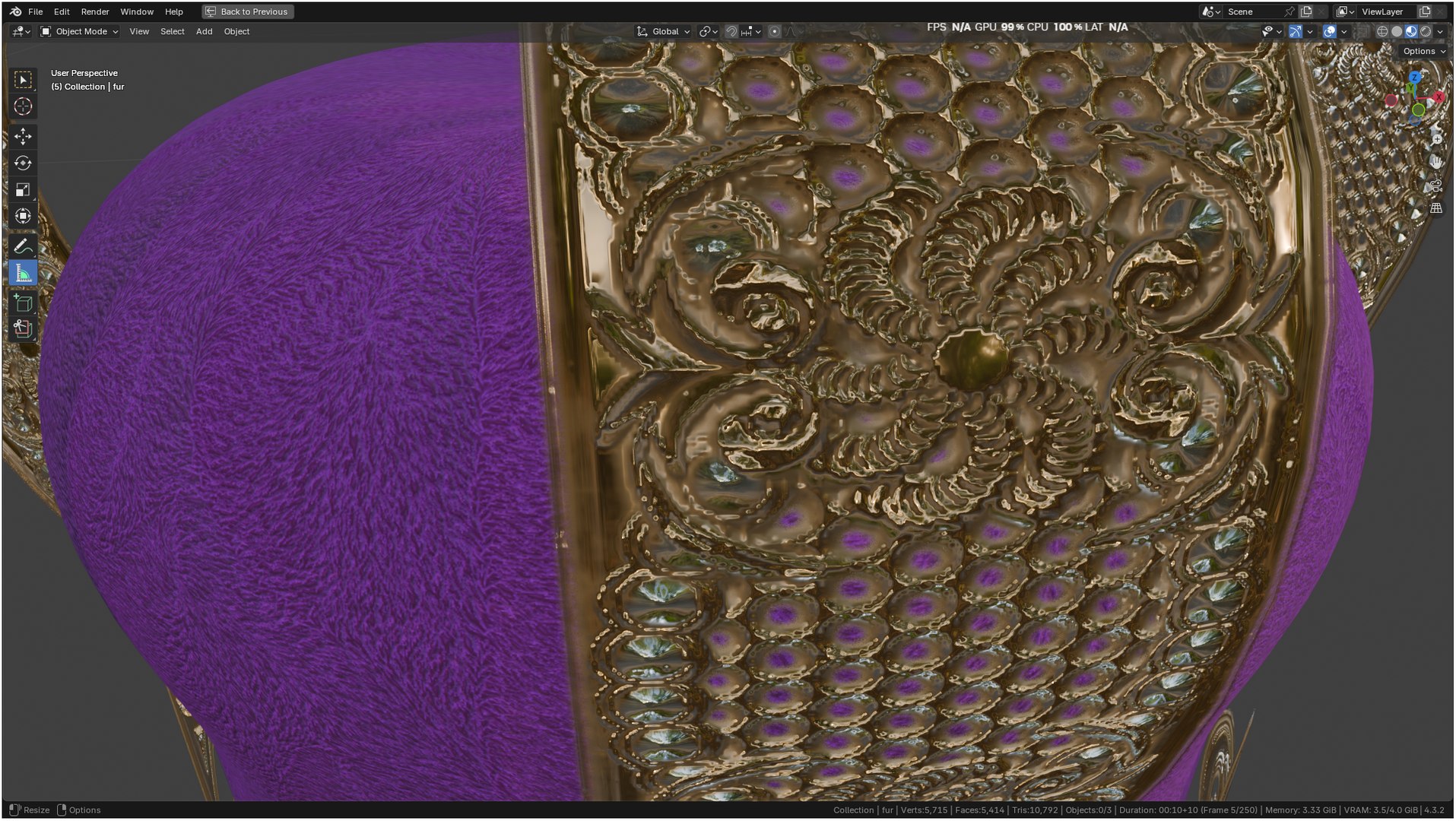Select the Move tool

pyautogui.click(x=23, y=136)
